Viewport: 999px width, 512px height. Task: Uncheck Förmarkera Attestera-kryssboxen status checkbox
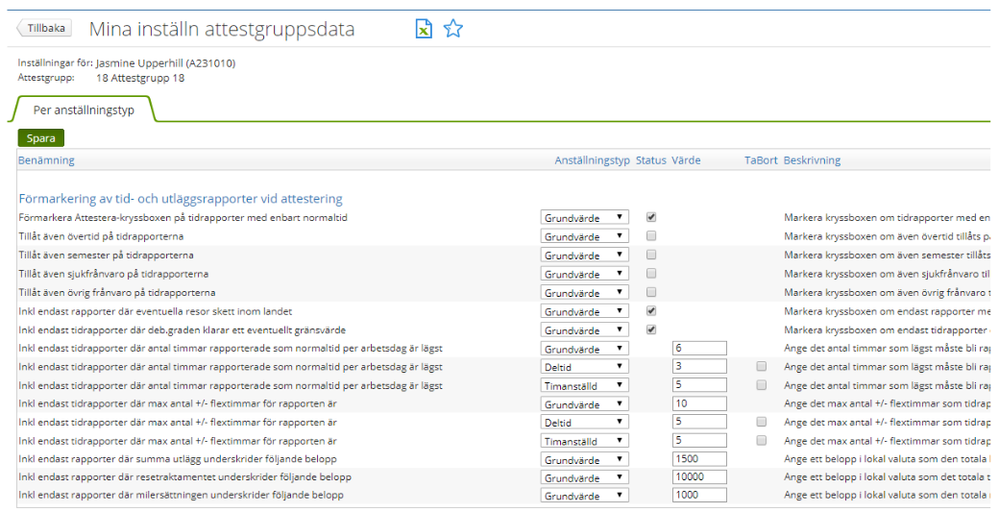pos(651,217)
